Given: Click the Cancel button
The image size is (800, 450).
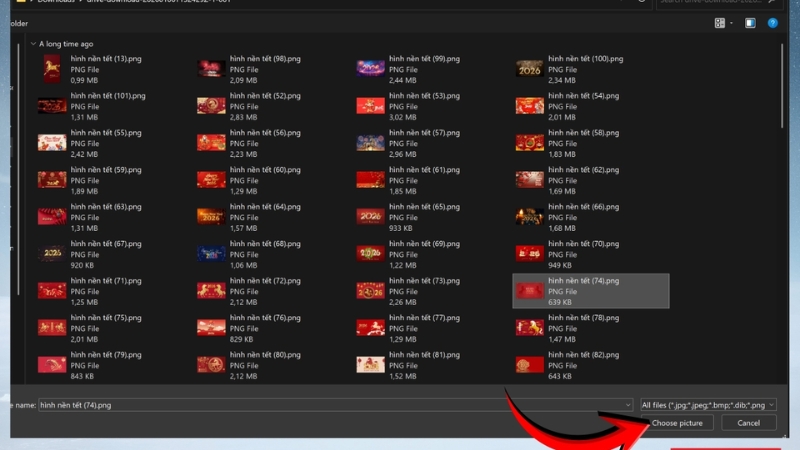Looking at the screenshot, I should 748,423.
